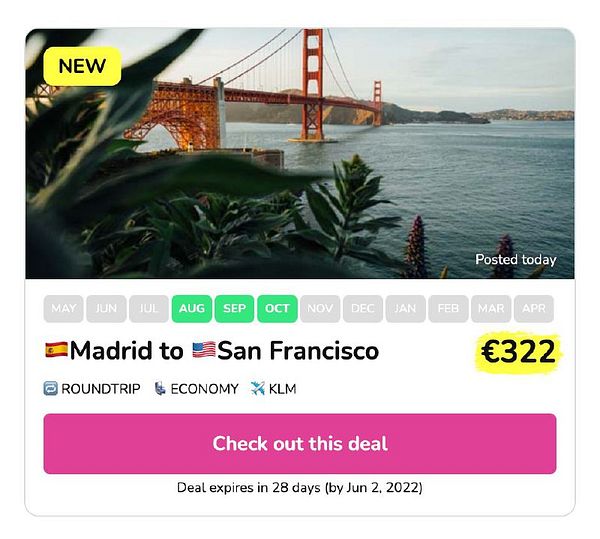Click the roundtrip arrows icon
The image size is (600, 539).
51,389
